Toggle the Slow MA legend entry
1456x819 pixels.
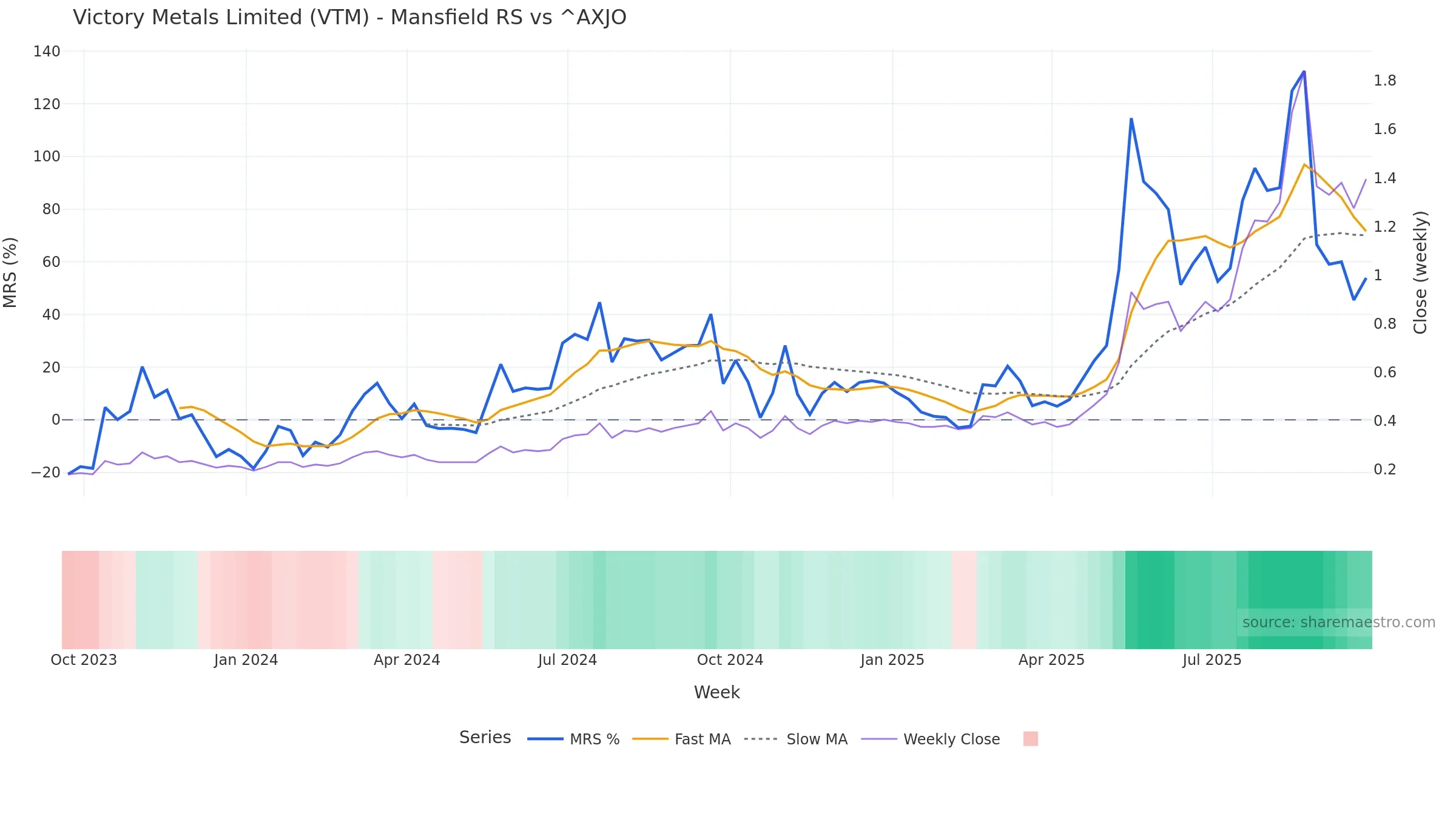795,739
